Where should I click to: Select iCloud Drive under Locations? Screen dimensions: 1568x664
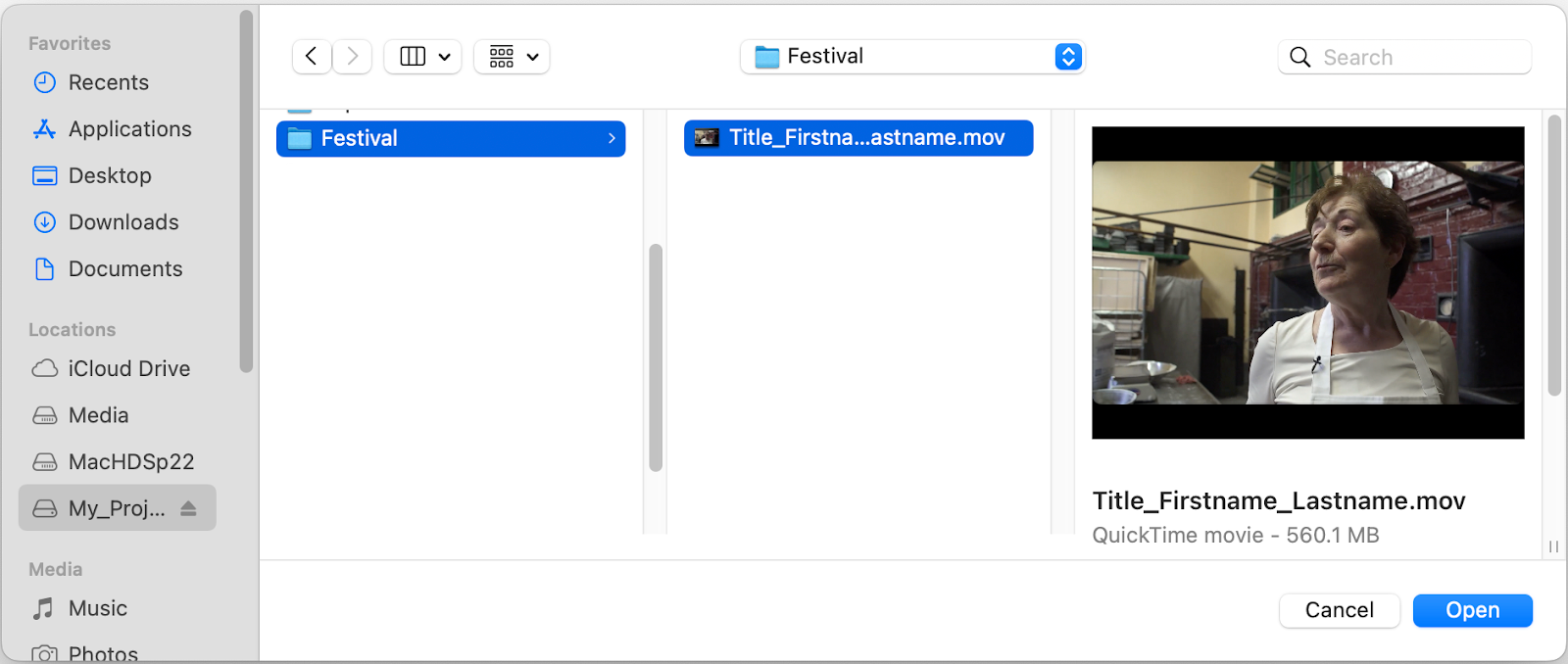(x=128, y=368)
